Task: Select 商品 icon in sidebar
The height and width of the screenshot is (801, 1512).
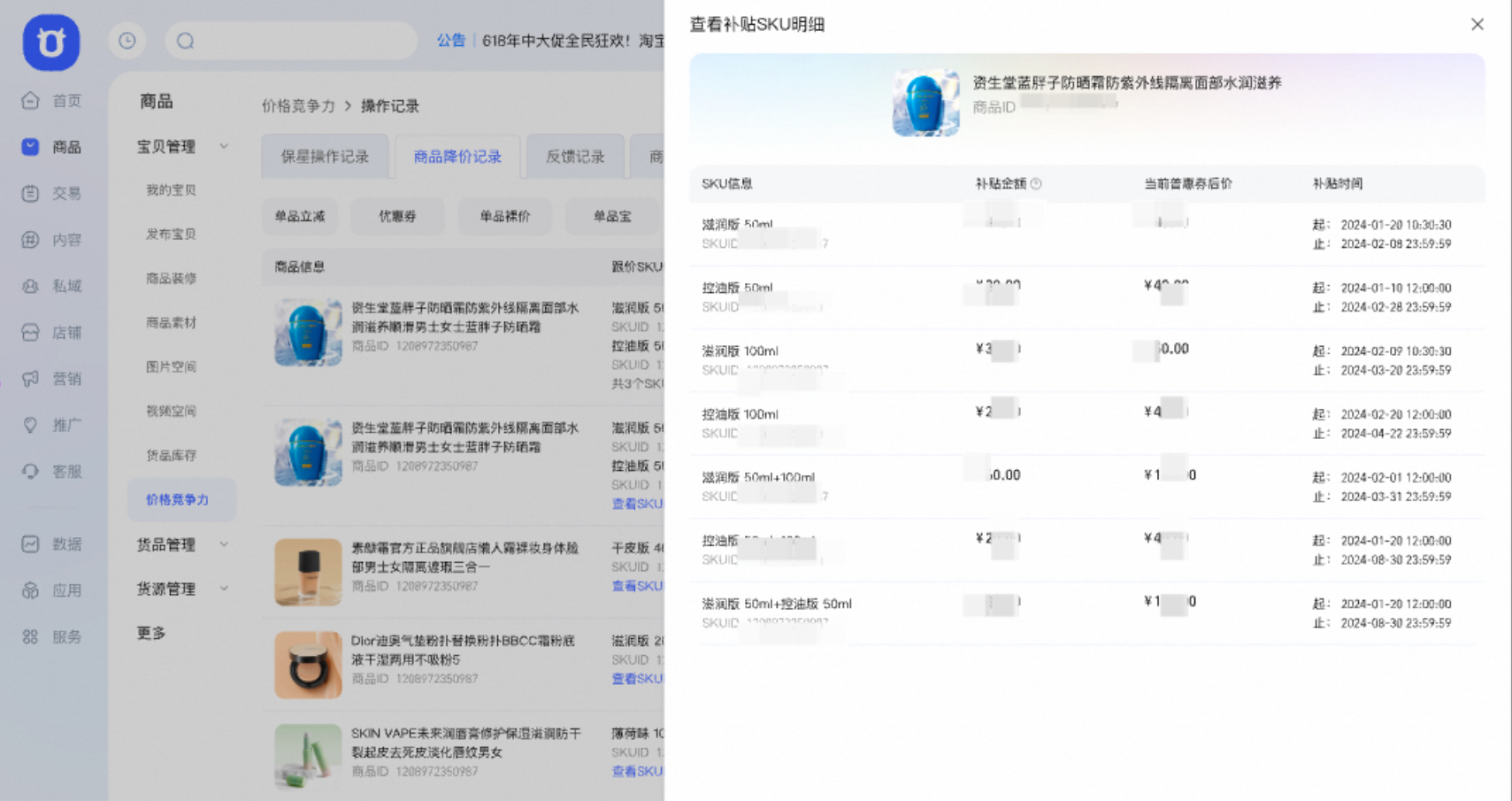Action: tap(30, 146)
